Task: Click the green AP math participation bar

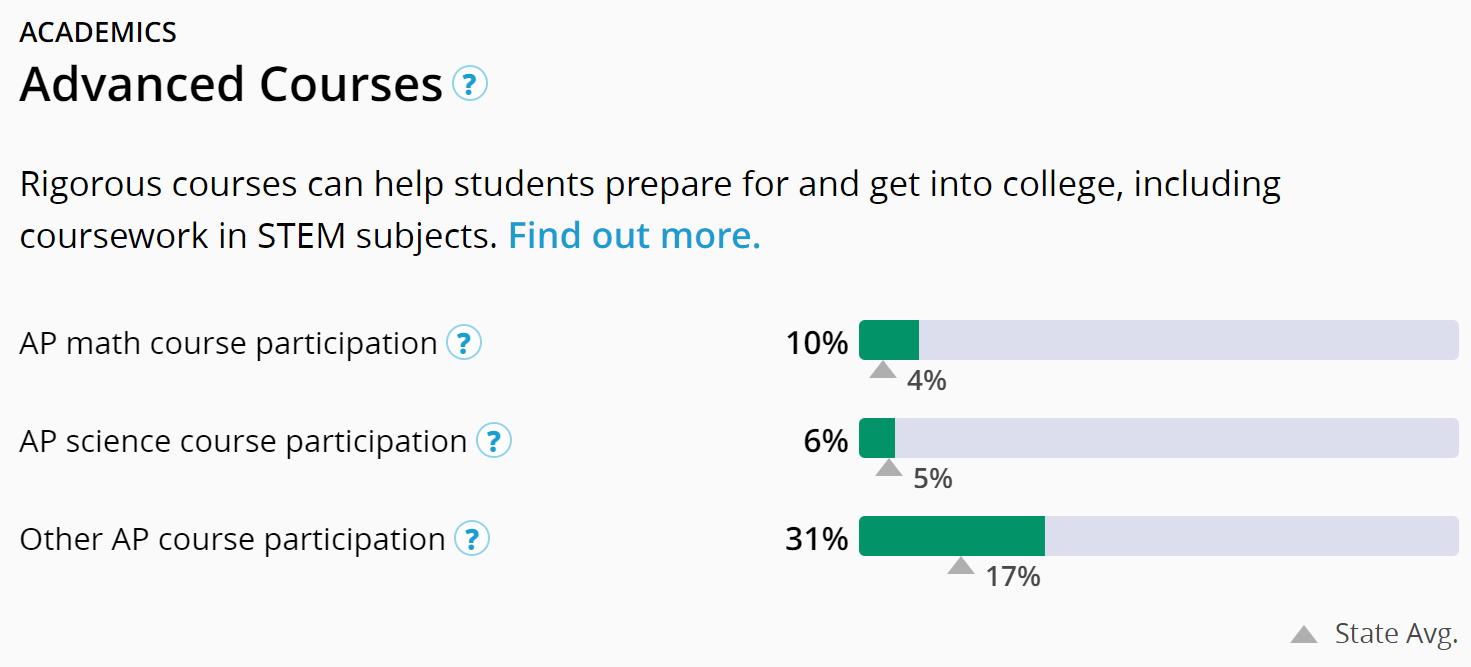Action: tap(889, 340)
